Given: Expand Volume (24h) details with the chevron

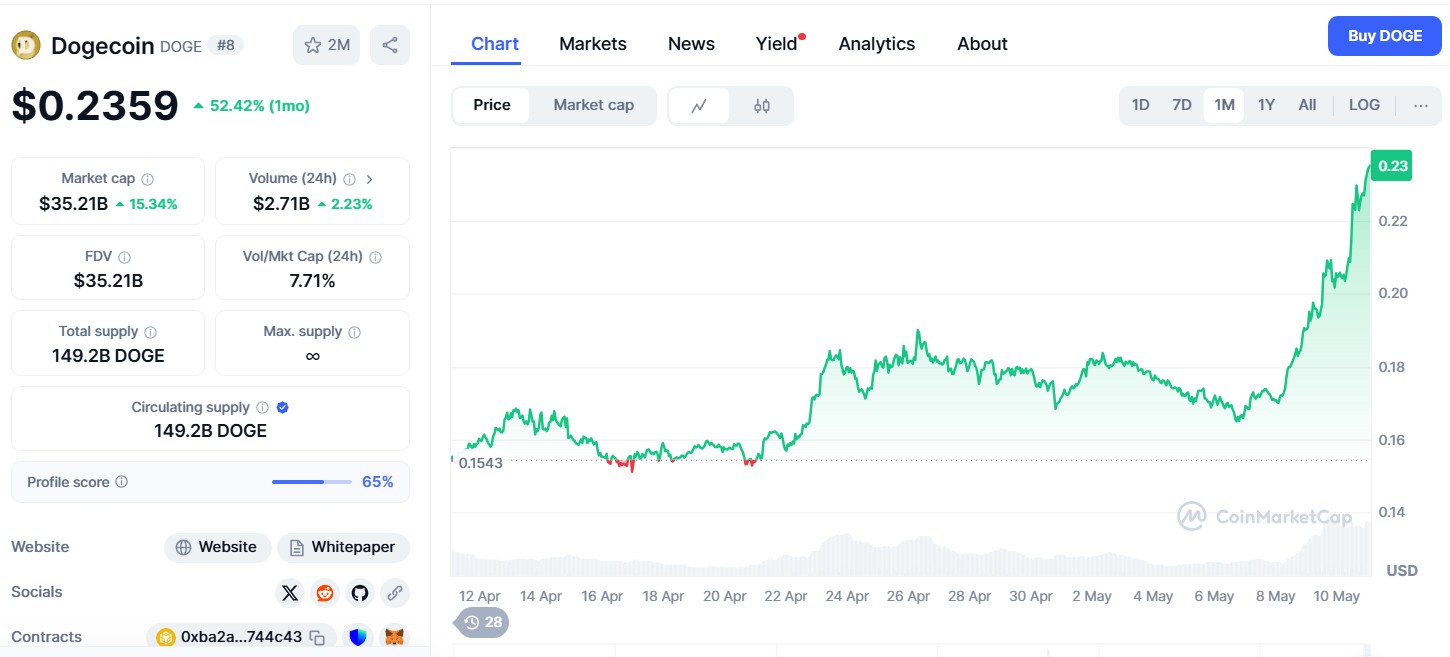Looking at the screenshot, I should [x=369, y=178].
